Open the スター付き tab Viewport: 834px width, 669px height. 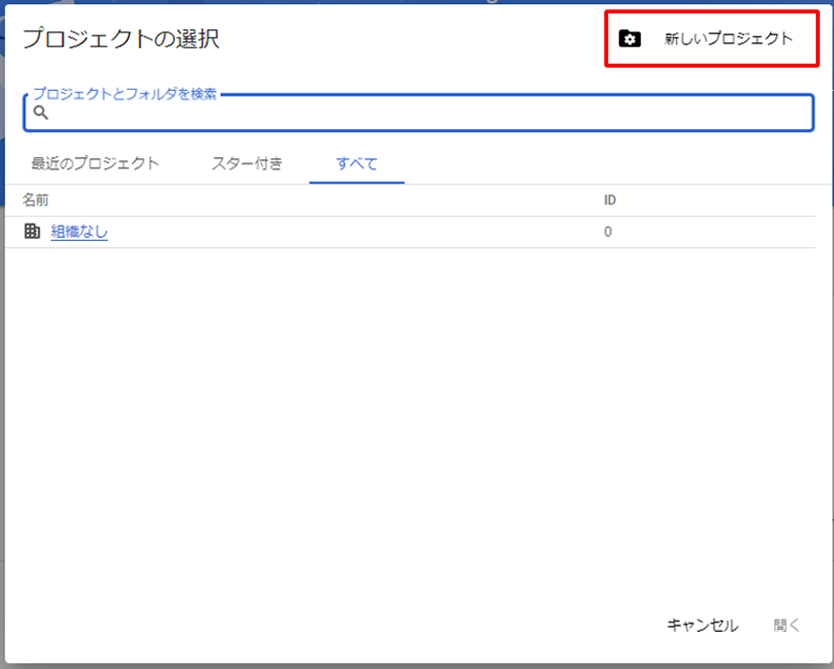246,164
